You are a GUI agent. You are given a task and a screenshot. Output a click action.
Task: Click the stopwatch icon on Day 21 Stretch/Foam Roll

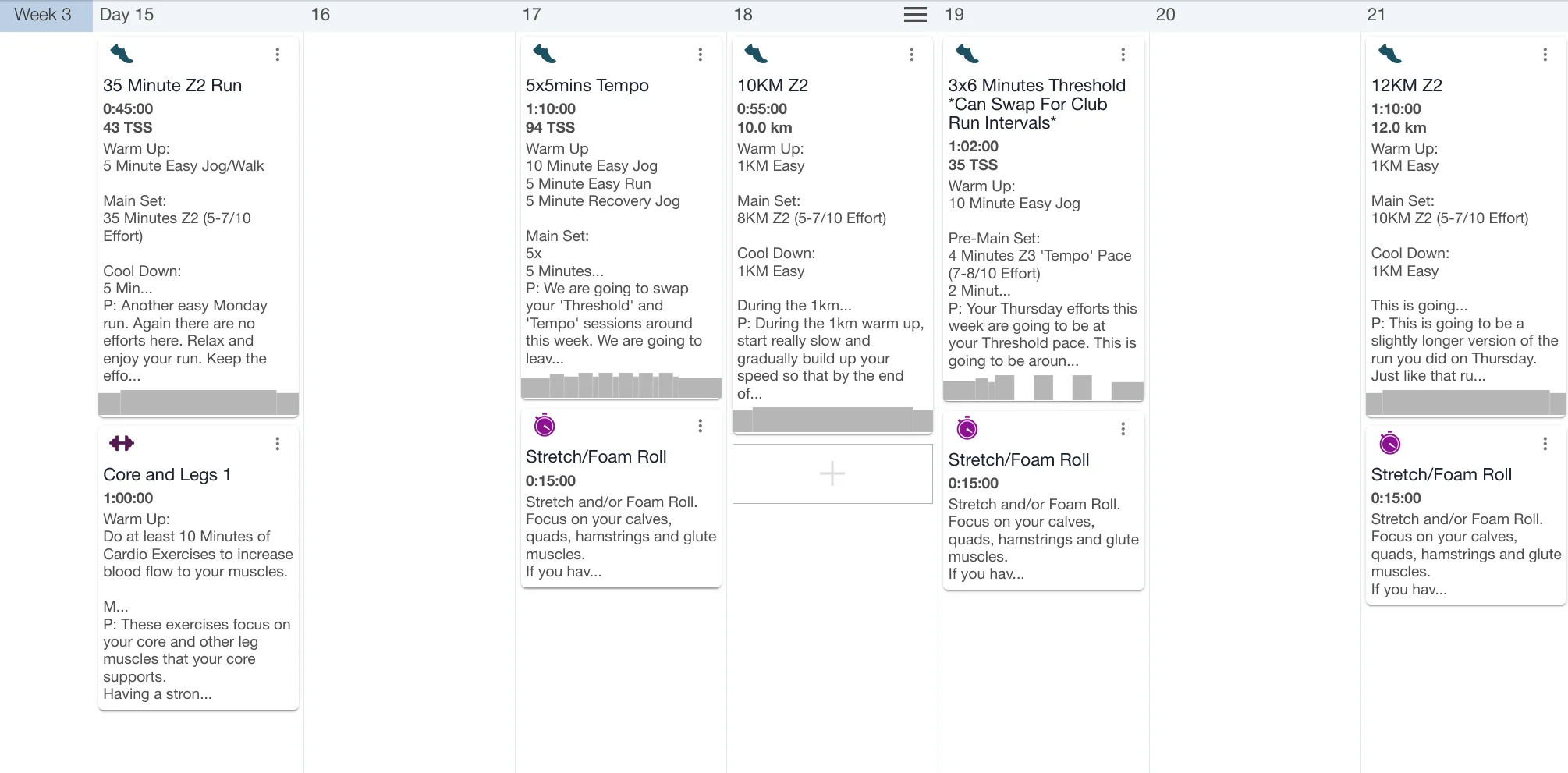[x=1389, y=443]
